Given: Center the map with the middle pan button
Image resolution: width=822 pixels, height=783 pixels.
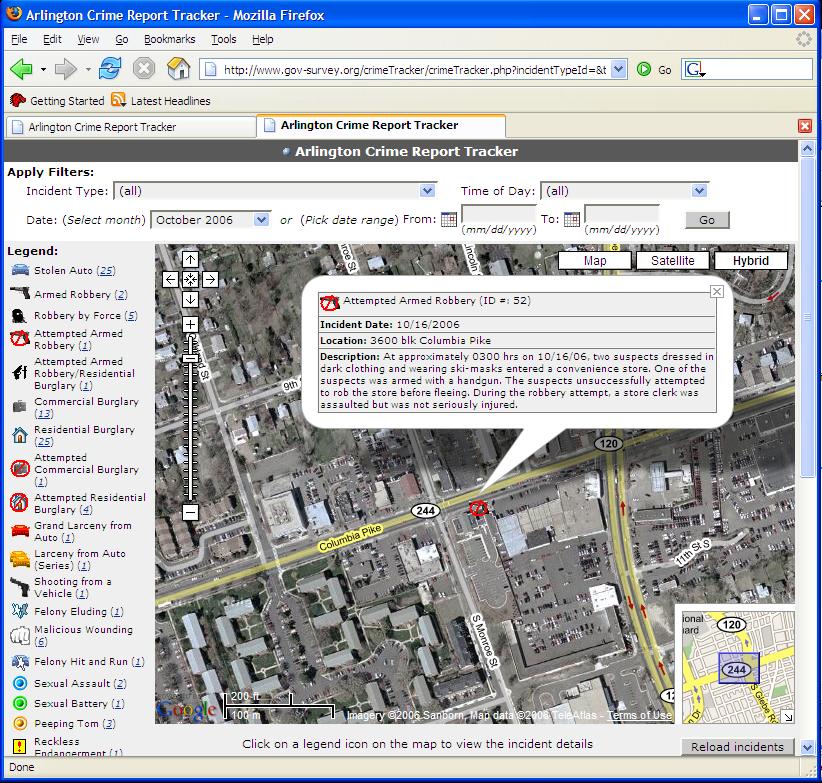Looking at the screenshot, I should click(x=190, y=279).
